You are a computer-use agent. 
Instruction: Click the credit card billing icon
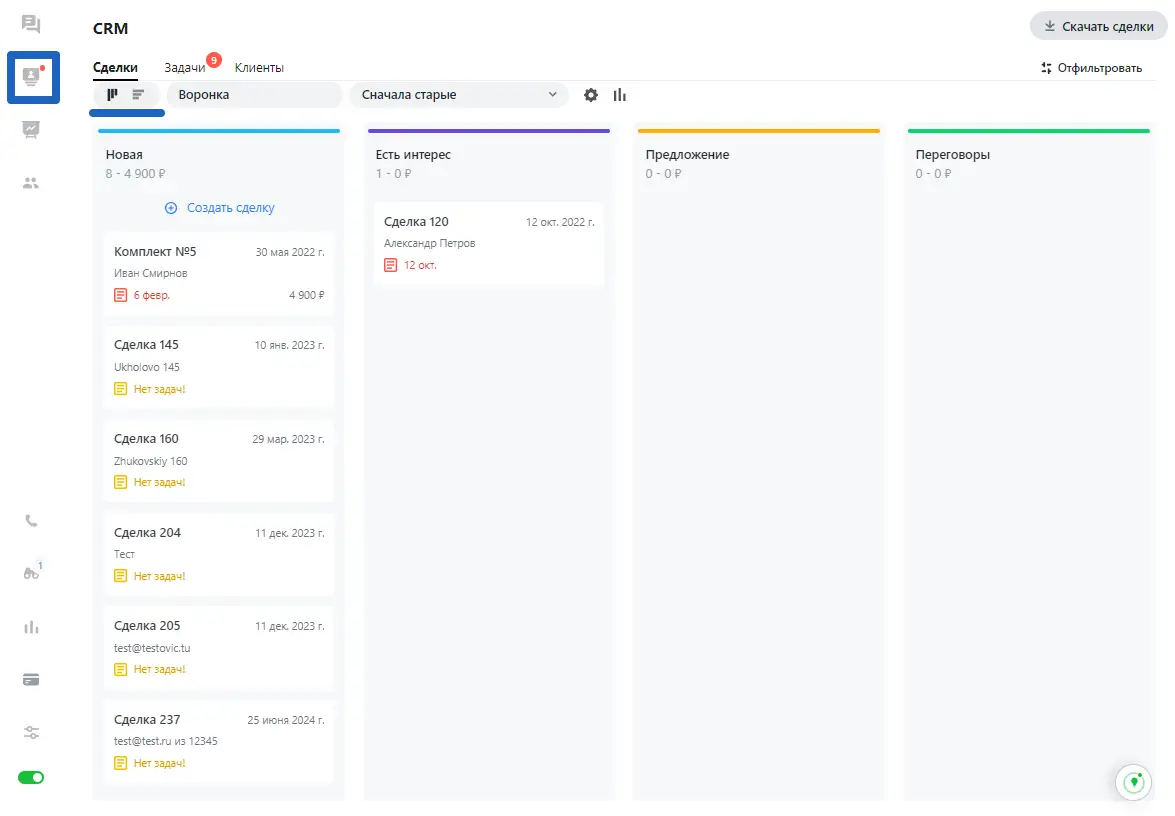31,680
